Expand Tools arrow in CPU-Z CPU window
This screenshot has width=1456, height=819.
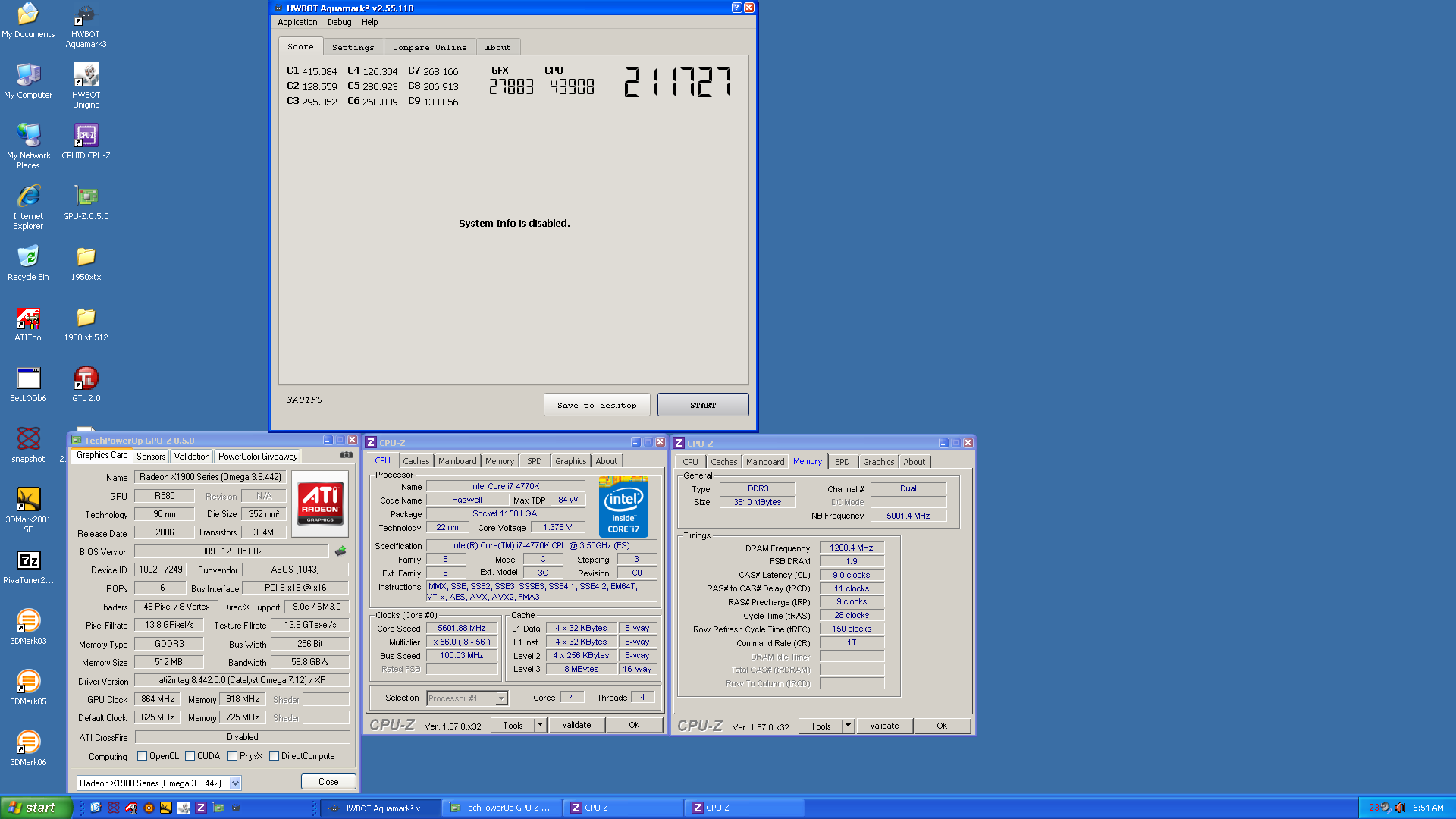point(540,726)
